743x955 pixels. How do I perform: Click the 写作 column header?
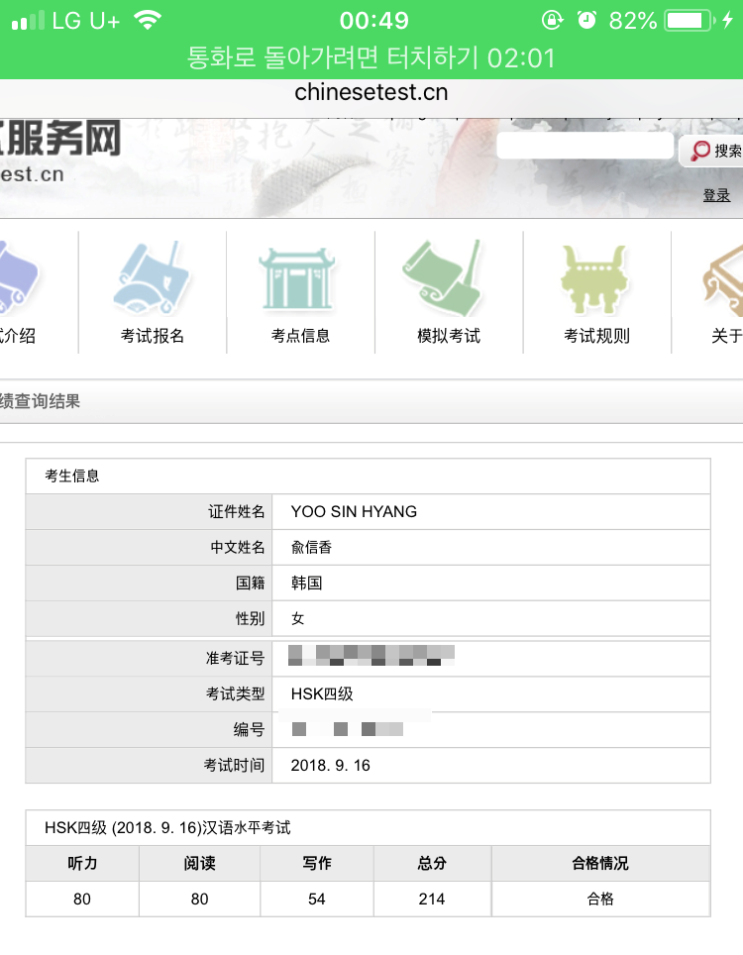pos(317,863)
